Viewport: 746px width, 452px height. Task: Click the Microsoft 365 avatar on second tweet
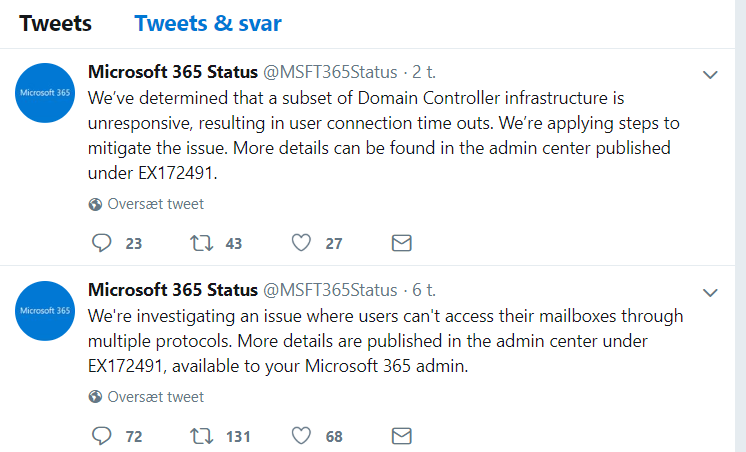click(46, 311)
